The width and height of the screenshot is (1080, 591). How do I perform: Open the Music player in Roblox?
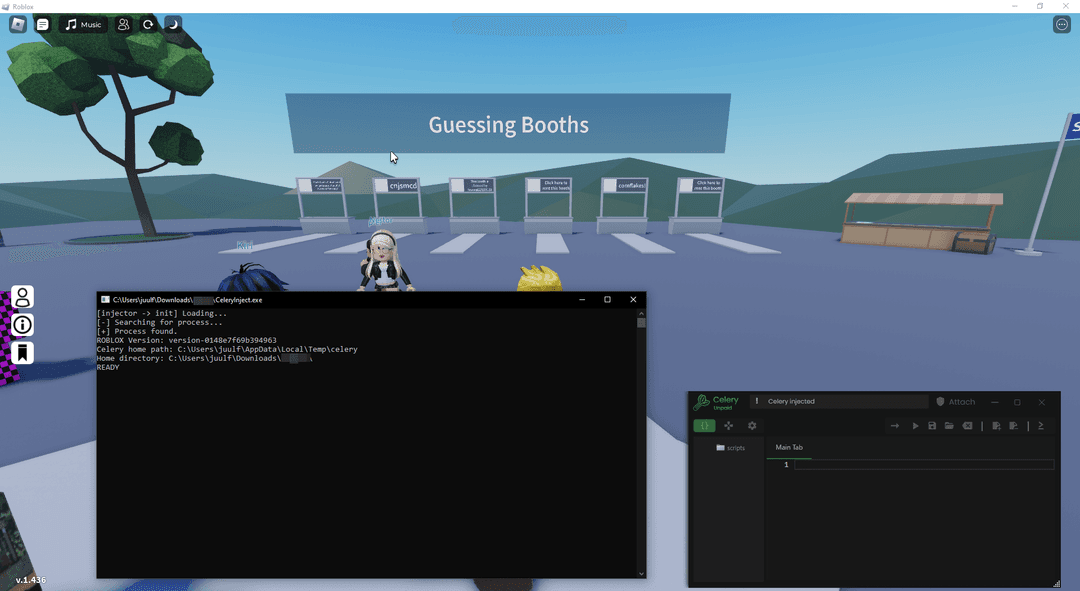pyautogui.click(x=82, y=23)
